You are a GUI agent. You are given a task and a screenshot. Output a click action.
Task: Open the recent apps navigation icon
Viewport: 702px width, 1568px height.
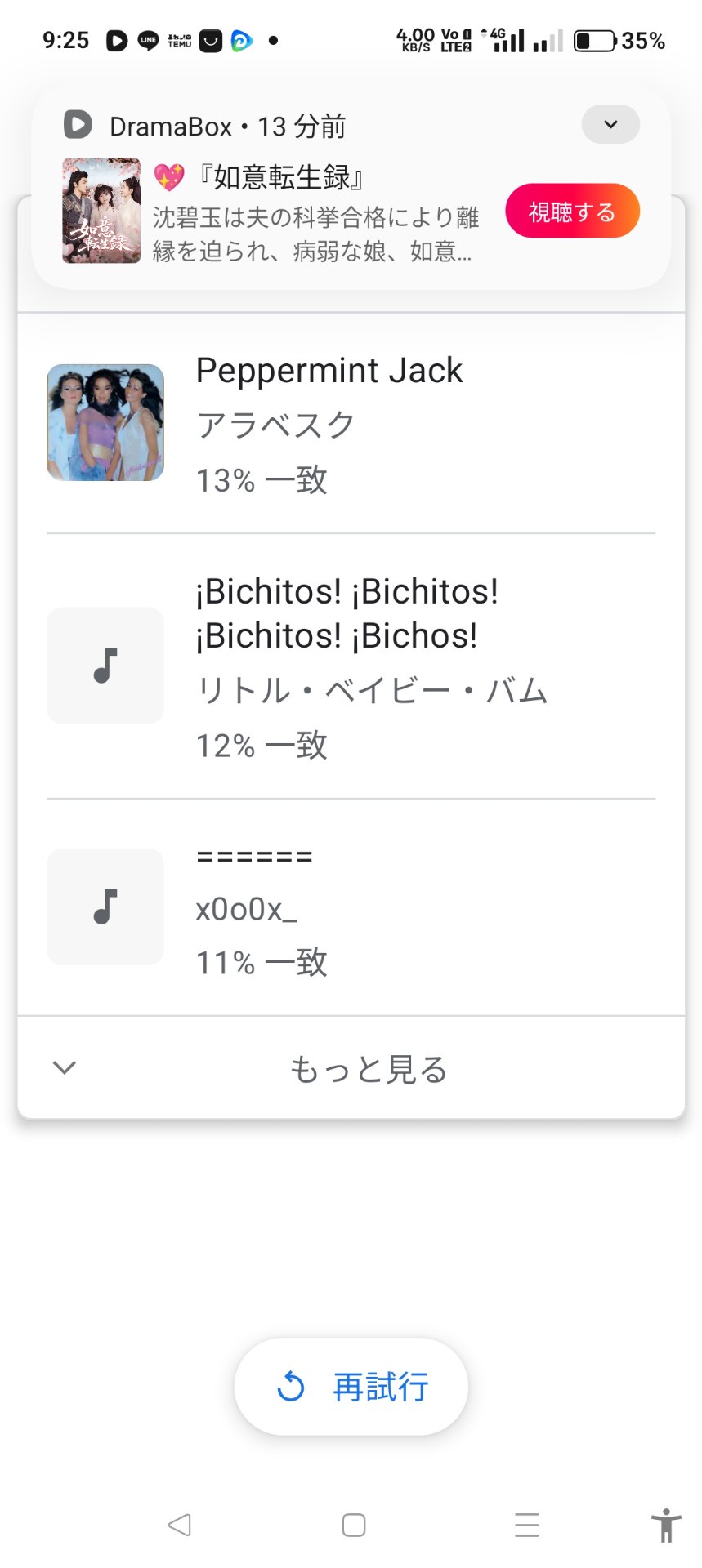click(526, 1525)
